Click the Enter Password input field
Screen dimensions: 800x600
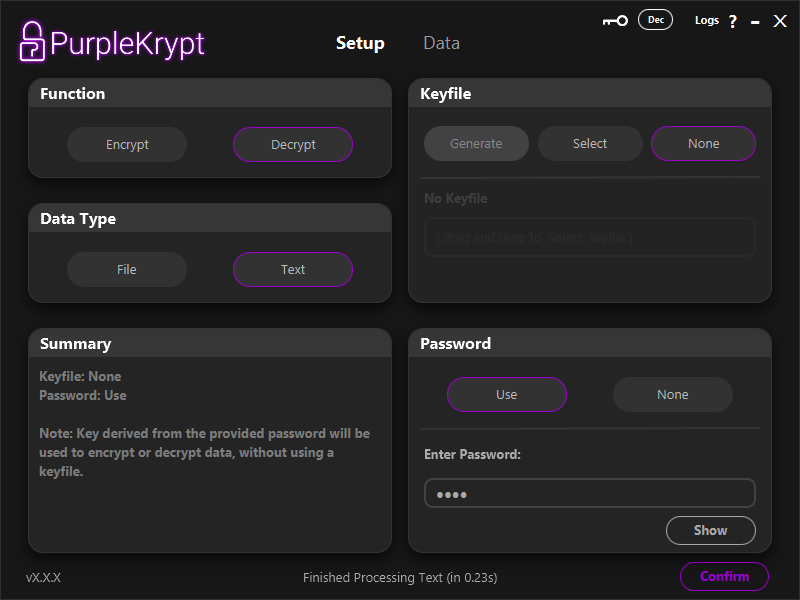coord(589,493)
